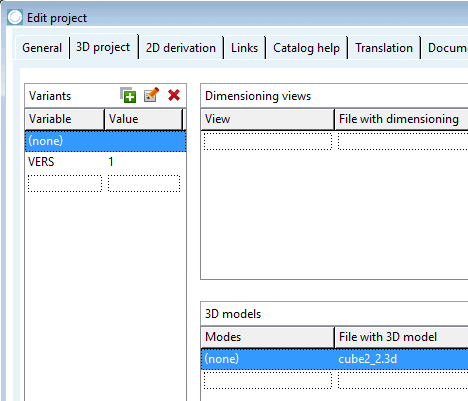Screen dimensions: 468x401
Task: Click the empty Modes cell under 3D models
Action: (268, 380)
